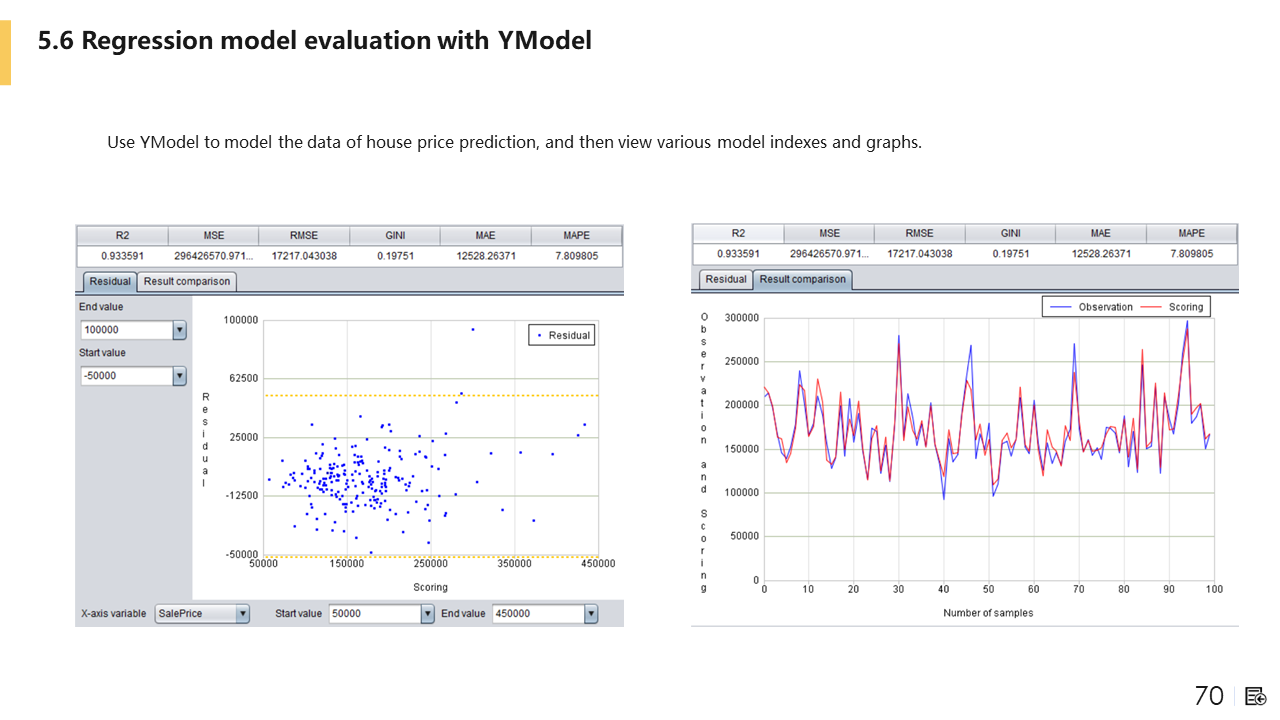Click the GINI column header in right table

(1010, 233)
